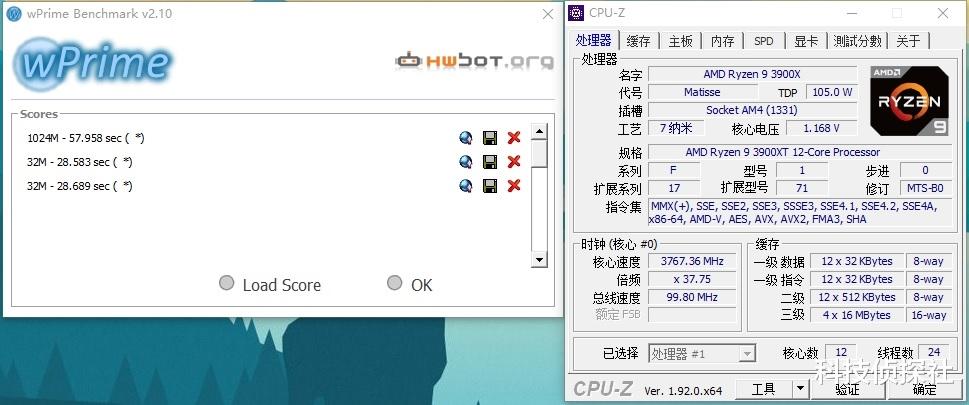Viewport: 969px width, 405px height.
Task: Delete the 32M 28.583 sec score
Action: tap(514, 162)
